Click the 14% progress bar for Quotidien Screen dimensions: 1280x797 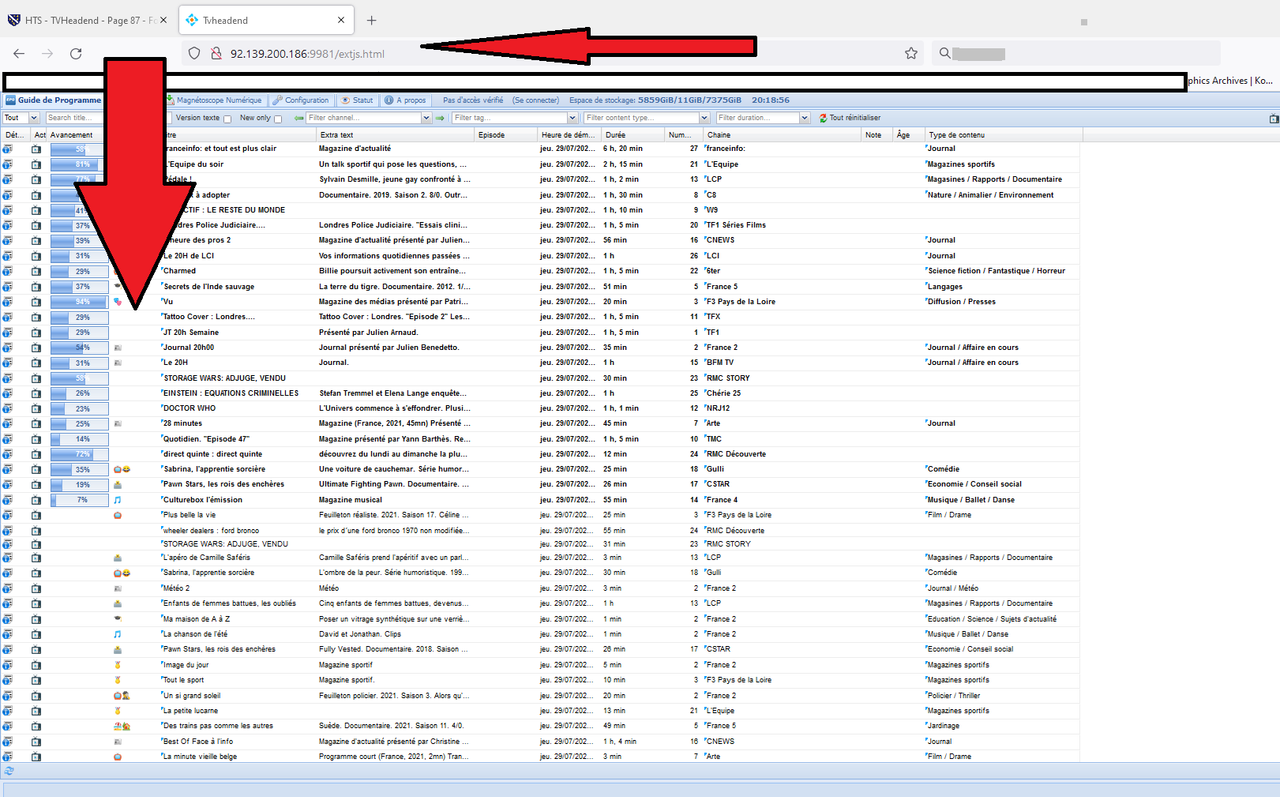(79, 439)
